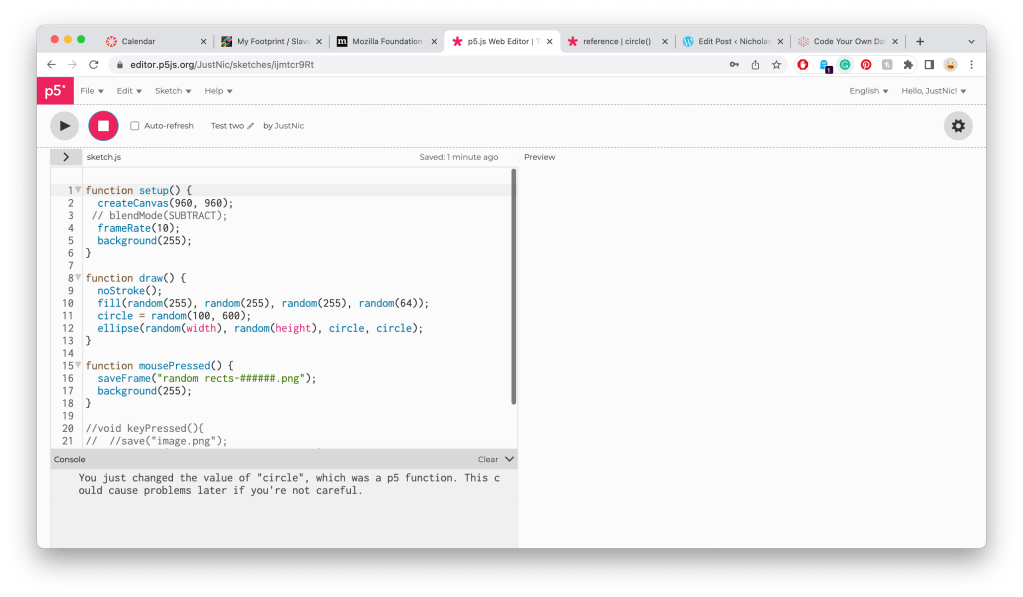The image size is (1023, 597).
Task: Click the p5* logo
Action: pos(55,91)
